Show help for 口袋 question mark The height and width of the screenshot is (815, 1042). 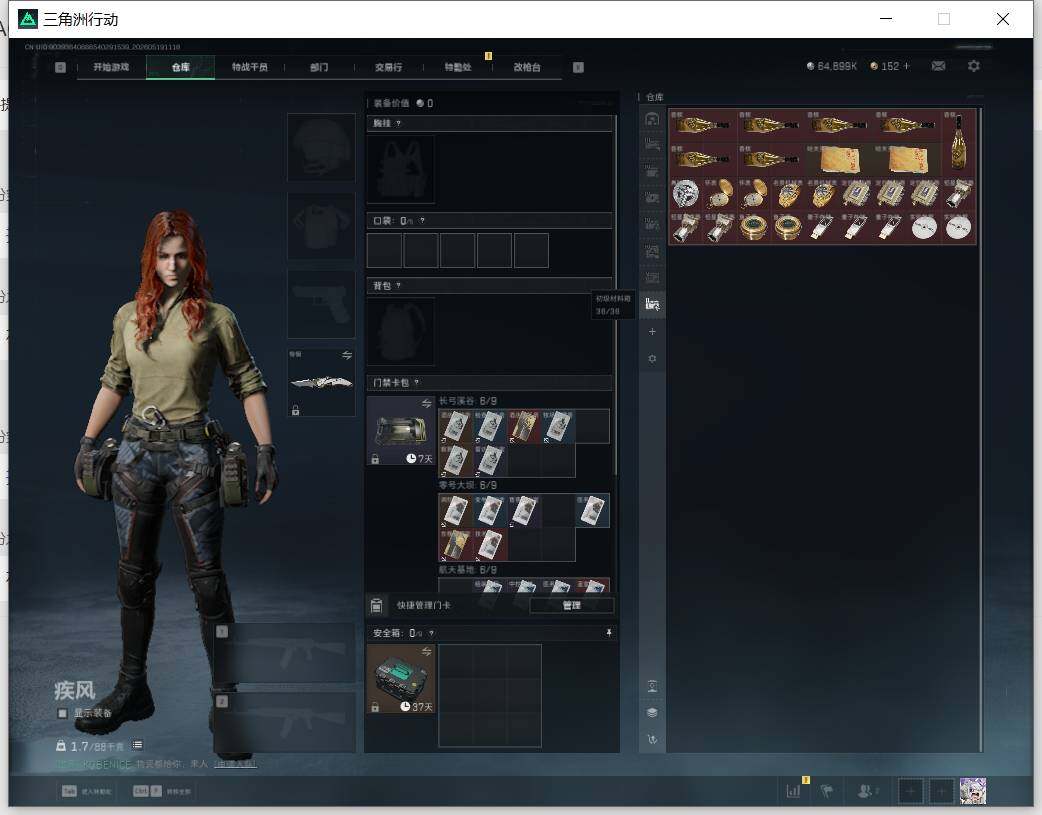pyautogui.click(x=422, y=221)
